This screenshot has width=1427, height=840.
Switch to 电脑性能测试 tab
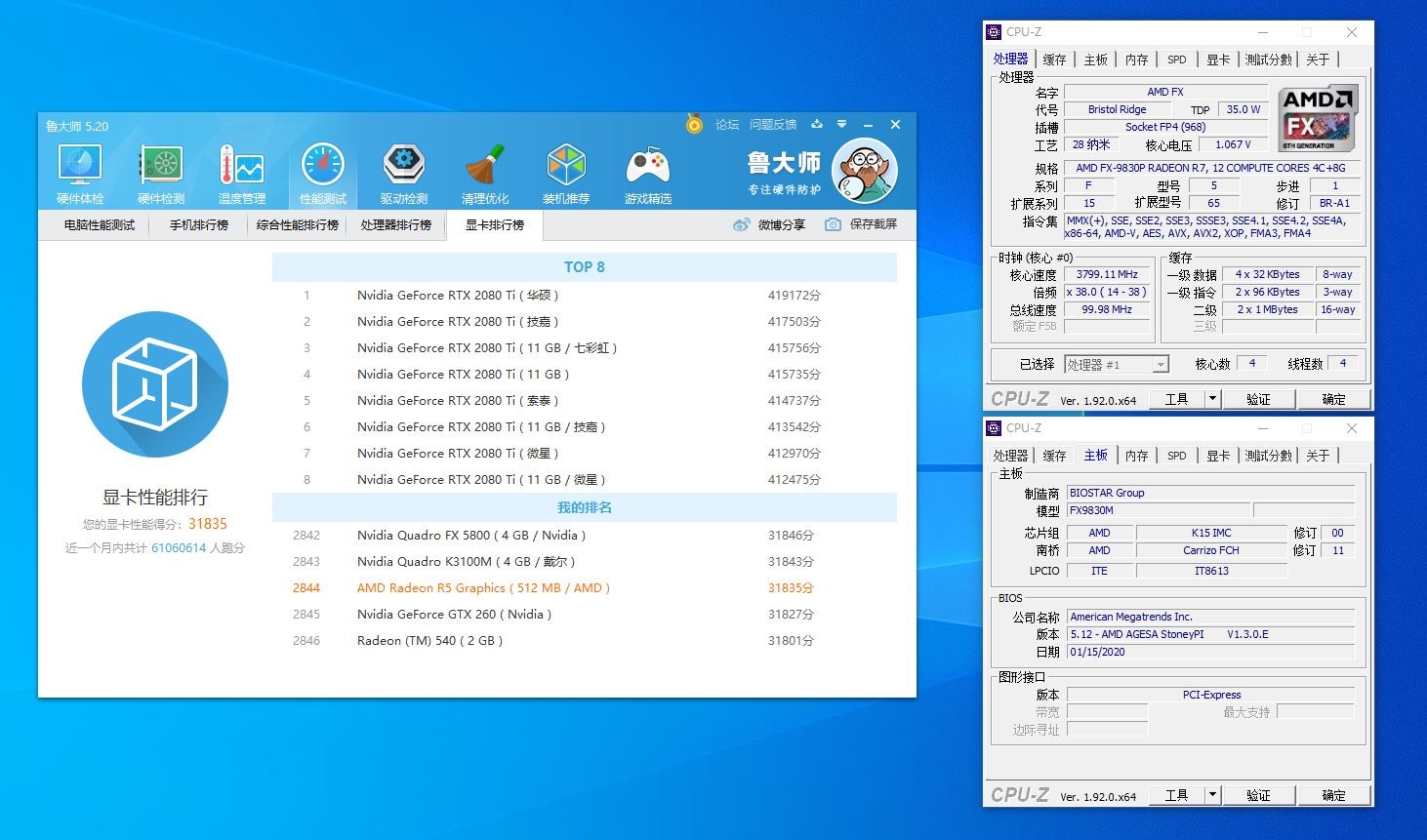100,225
